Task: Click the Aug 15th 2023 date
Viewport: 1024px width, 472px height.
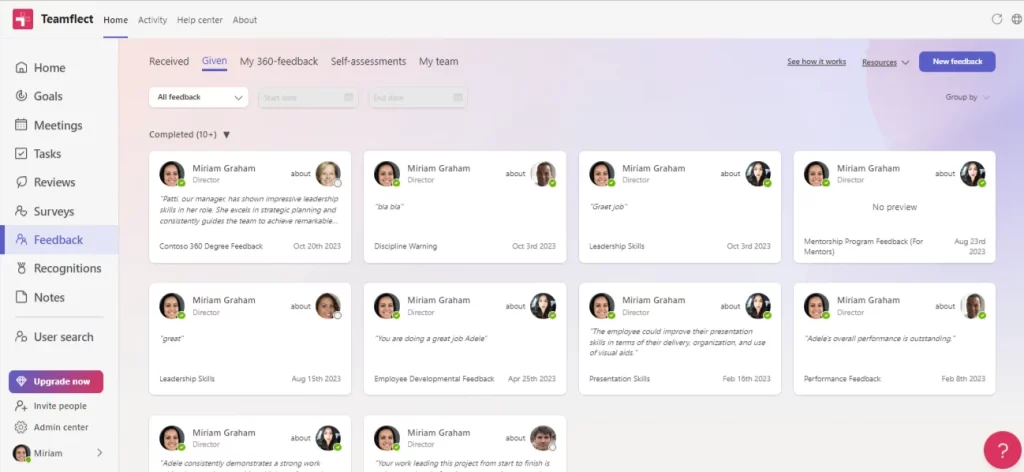Action: click(x=316, y=379)
